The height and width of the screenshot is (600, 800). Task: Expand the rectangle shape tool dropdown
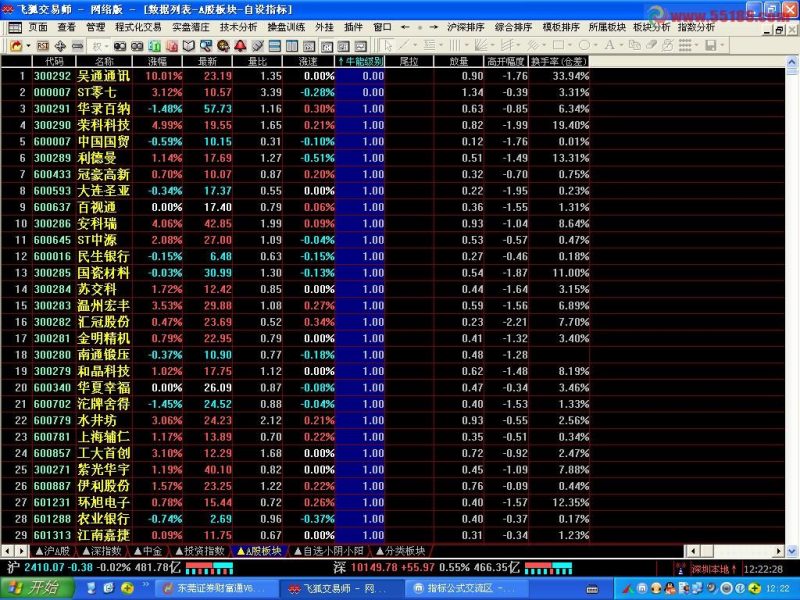click(570, 45)
